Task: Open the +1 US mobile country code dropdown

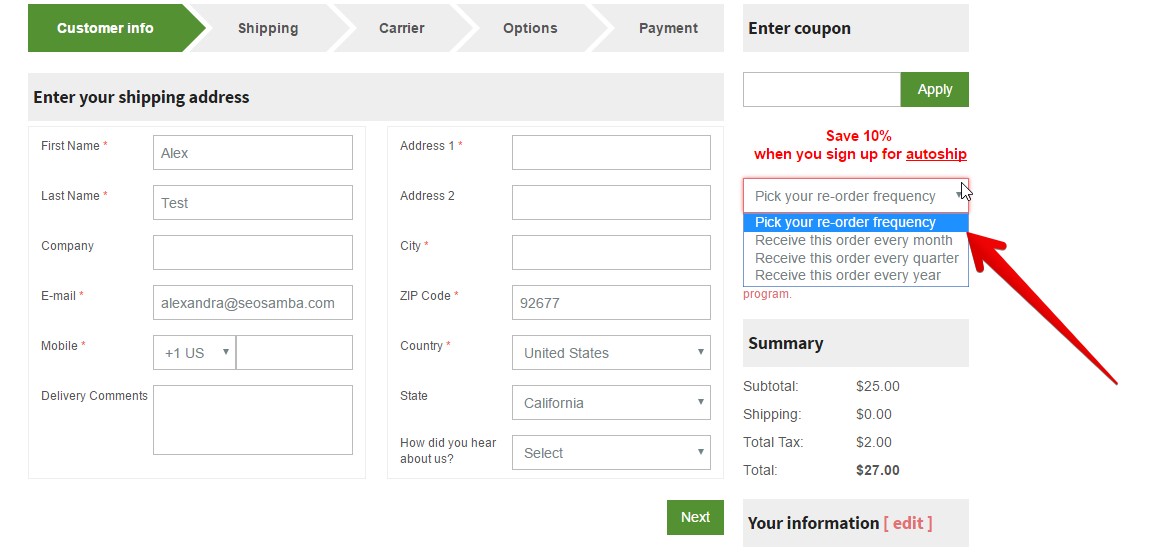Action: point(195,353)
